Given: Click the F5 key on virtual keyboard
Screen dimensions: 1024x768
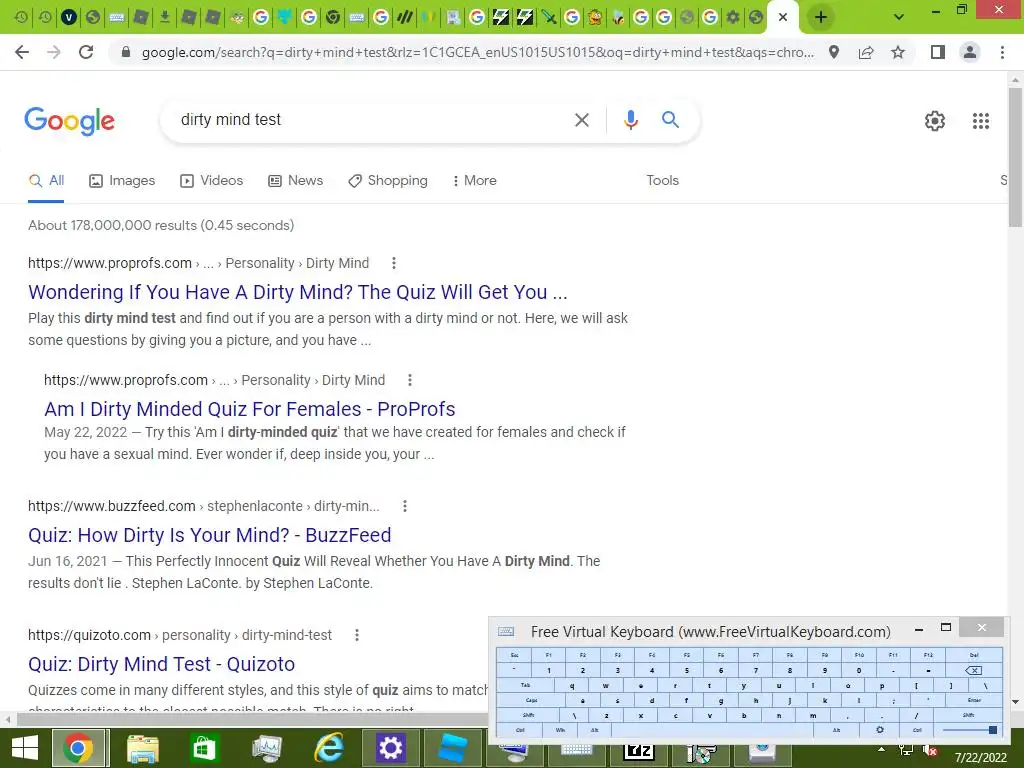Looking at the screenshot, I should coord(686,655).
